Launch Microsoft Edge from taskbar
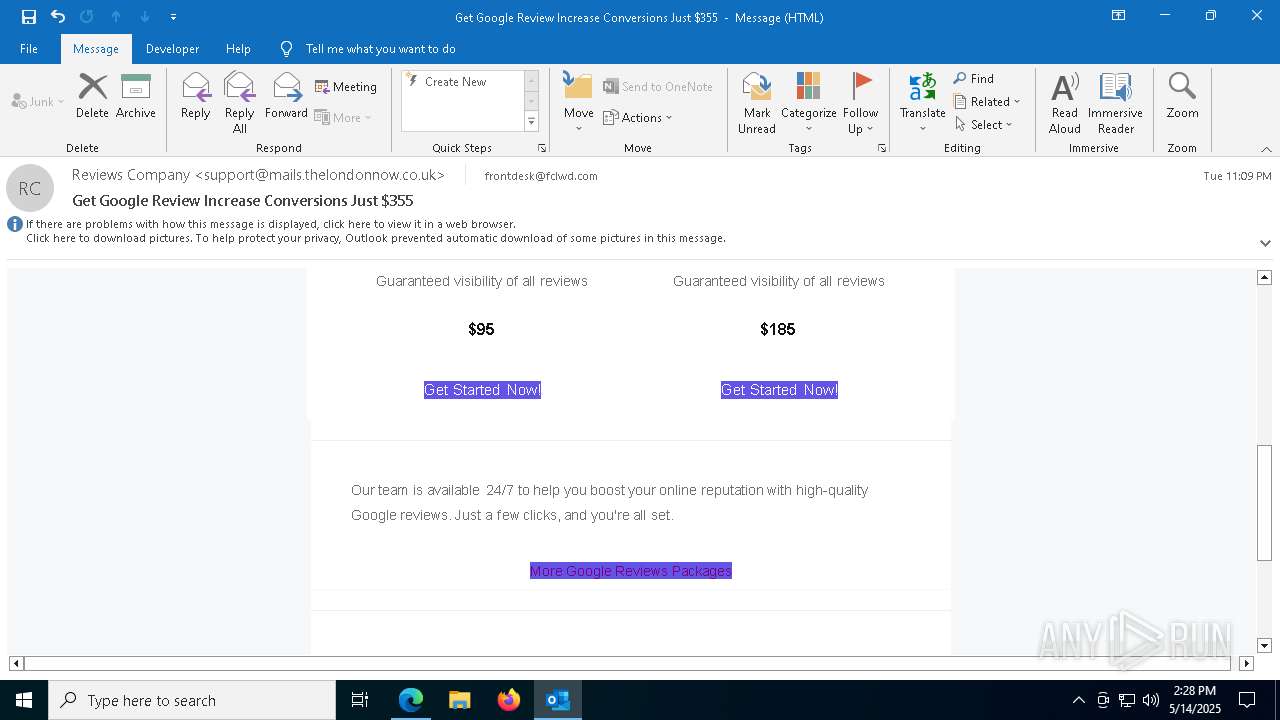1280x720 pixels. 411,700
